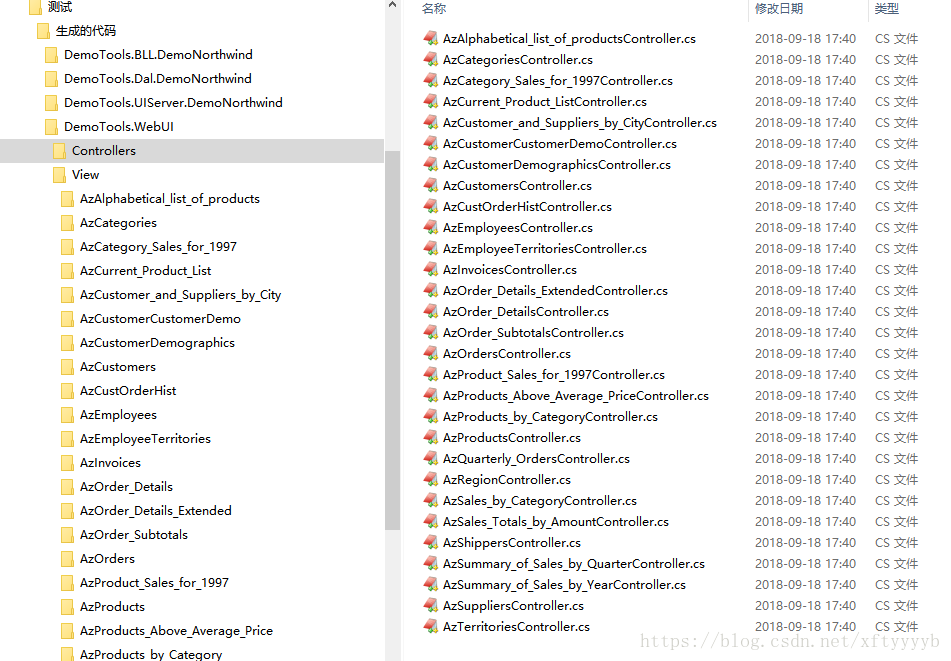Click the AzProductsController.cs file icon
The width and height of the screenshot is (951, 661).
pos(431,438)
